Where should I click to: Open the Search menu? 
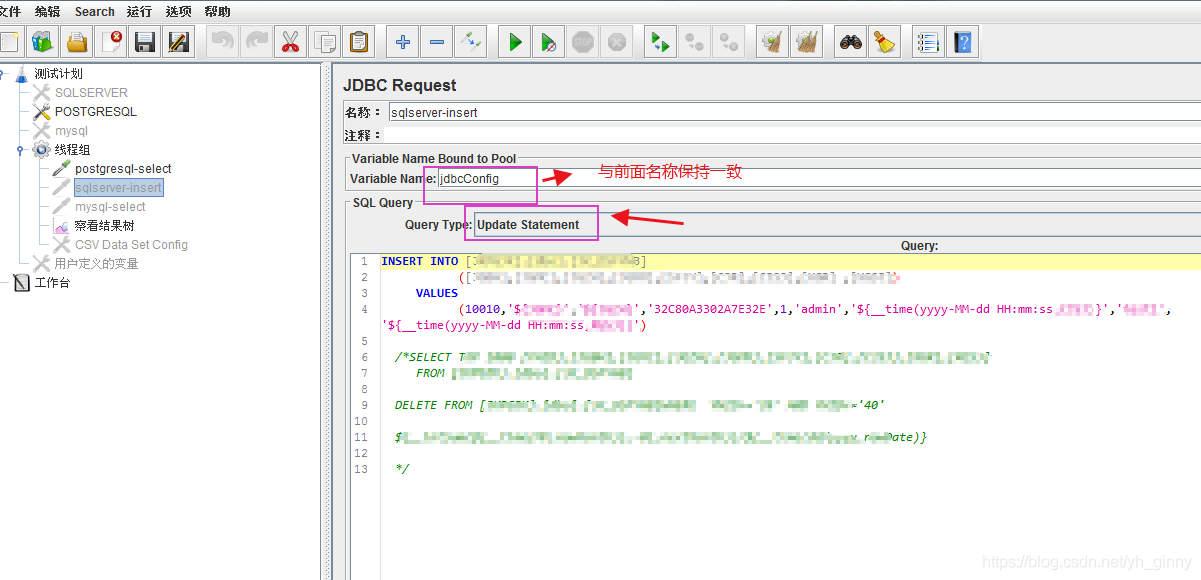coord(95,11)
